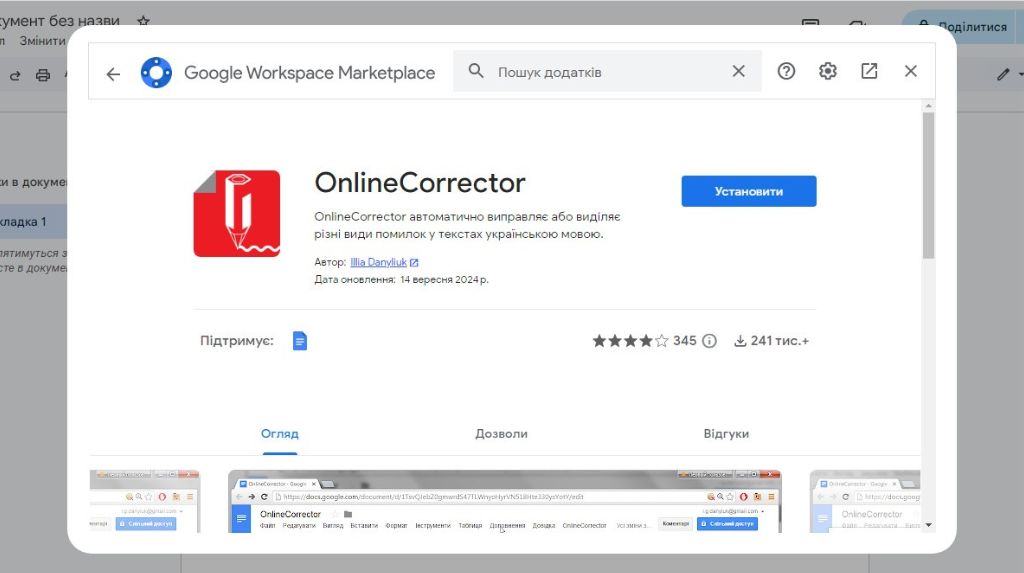Click the OnlineCorrector app logo
Image resolution: width=1024 pixels, height=573 pixels.
coord(237,214)
